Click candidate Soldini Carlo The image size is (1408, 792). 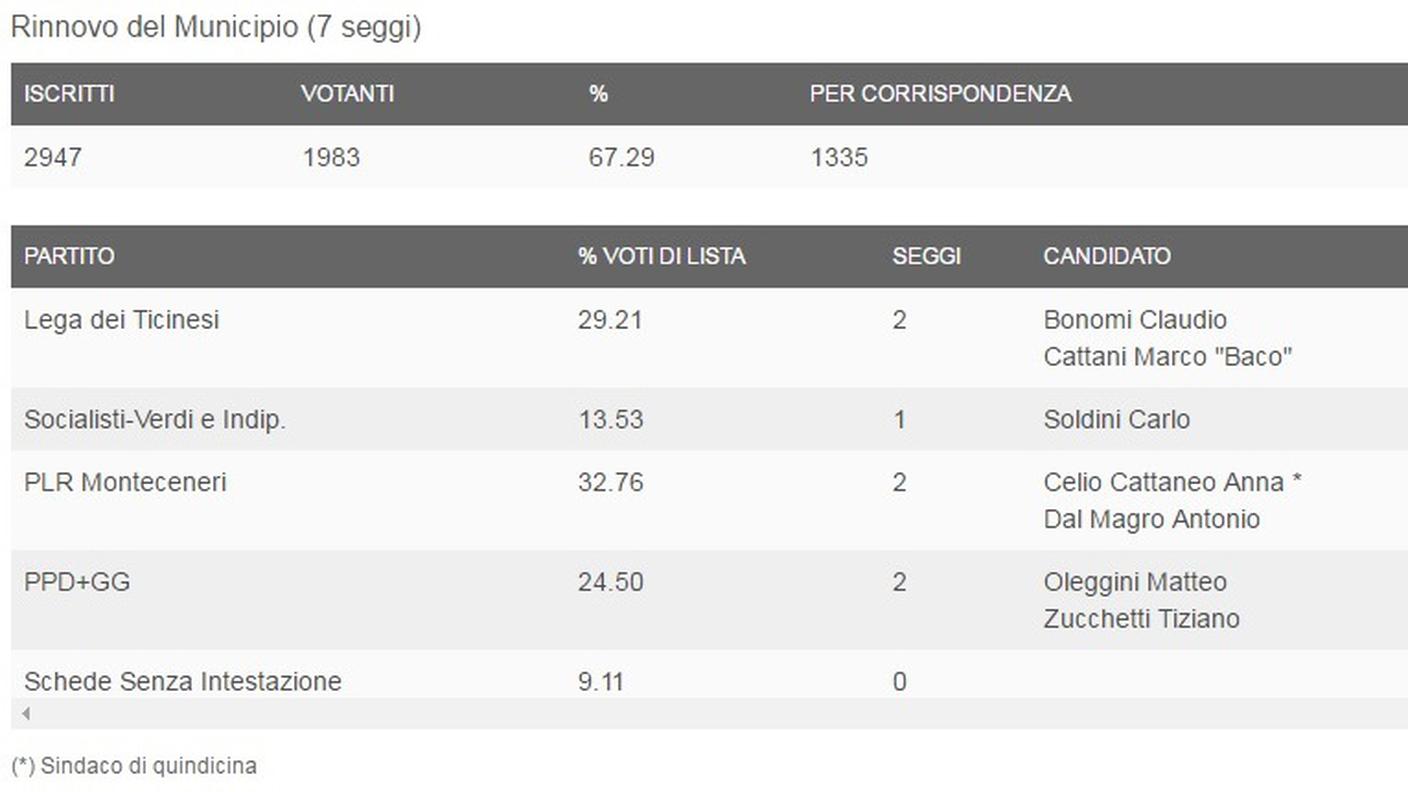pyautogui.click(x=1116, y=419)
